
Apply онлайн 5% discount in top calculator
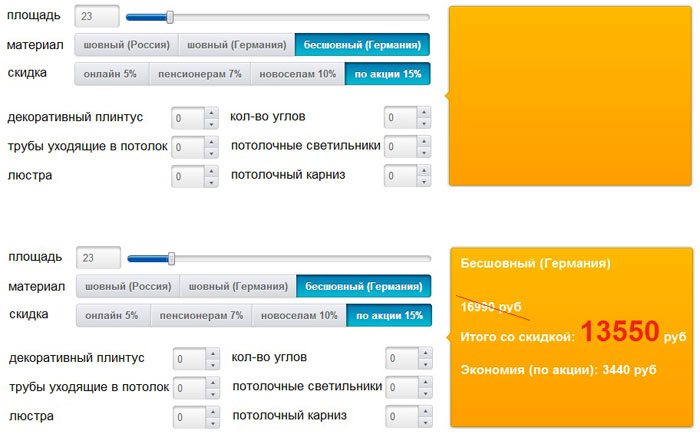pos(111,74)
